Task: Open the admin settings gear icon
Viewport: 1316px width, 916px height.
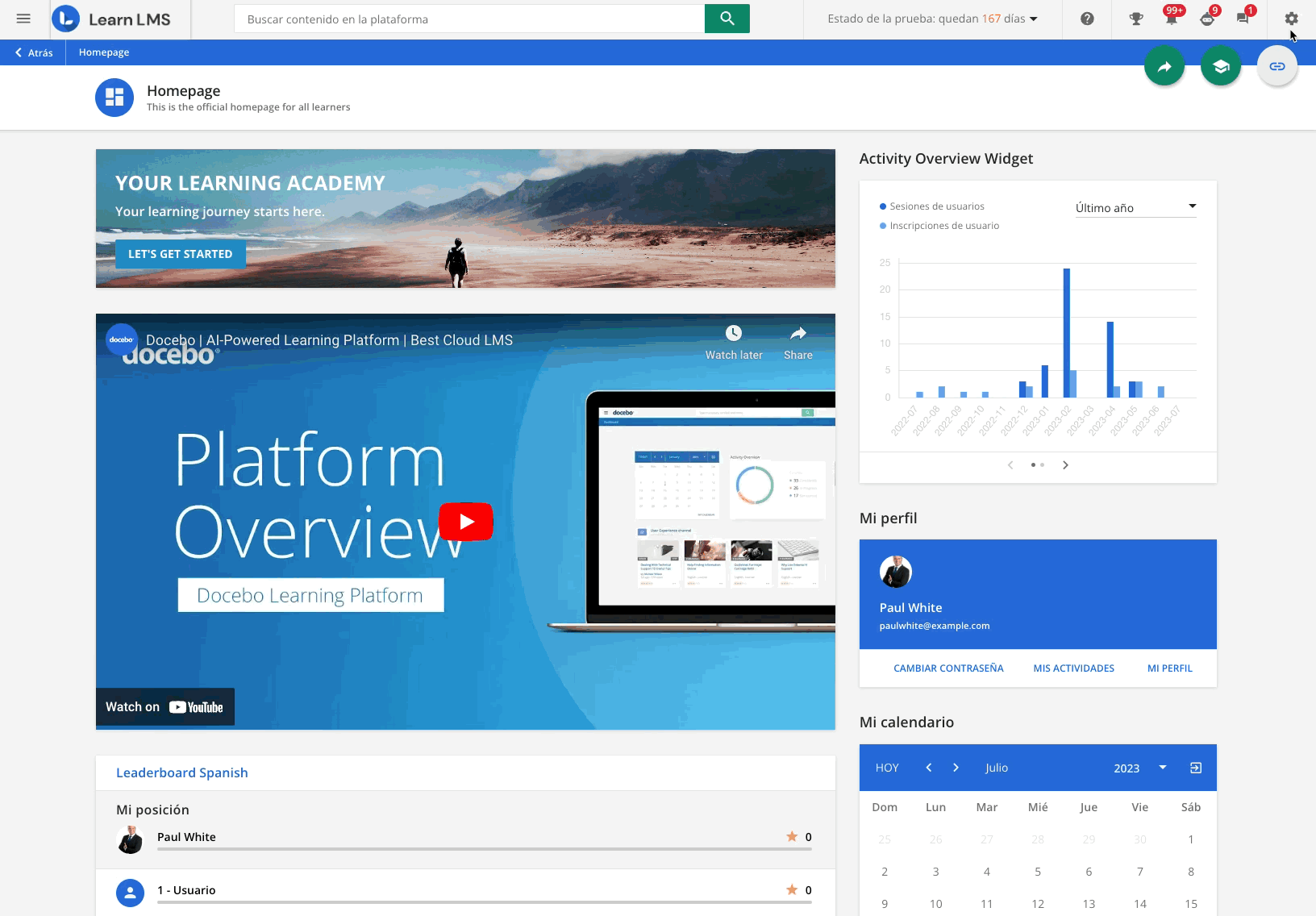Action: pos(1291,19)
